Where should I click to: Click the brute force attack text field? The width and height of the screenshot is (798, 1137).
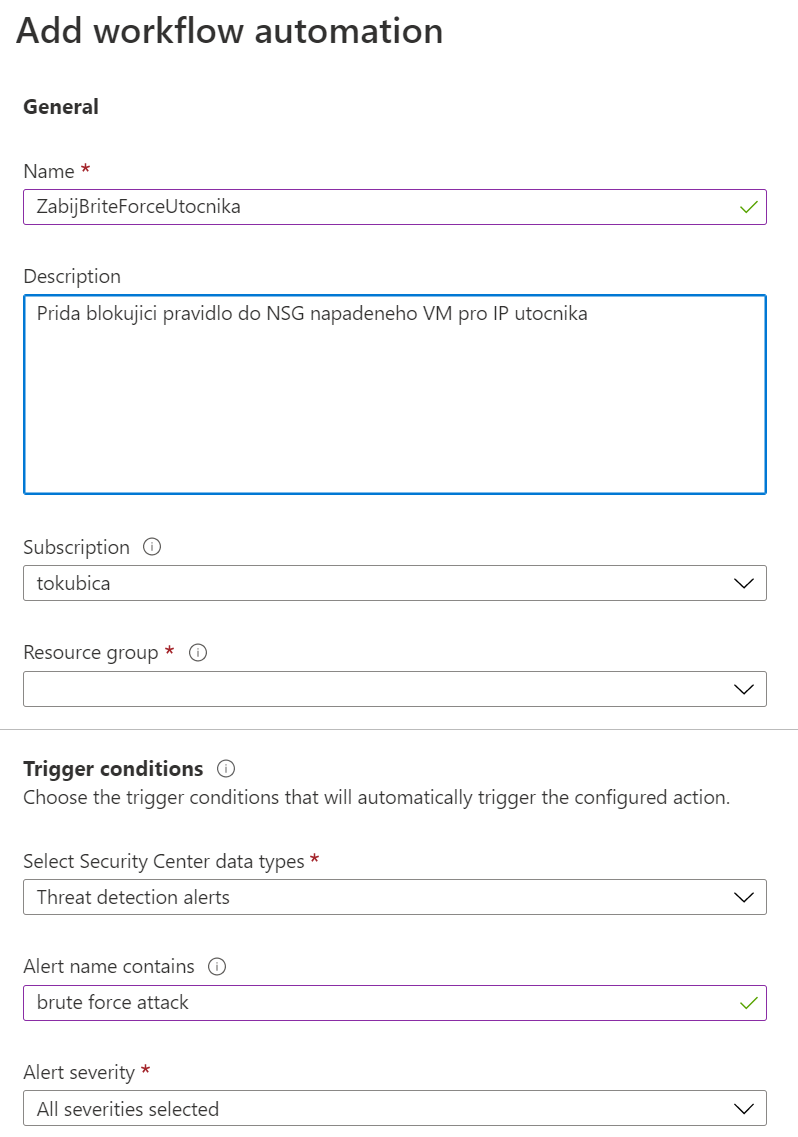pyautogui.click(x=380, y=1002)
